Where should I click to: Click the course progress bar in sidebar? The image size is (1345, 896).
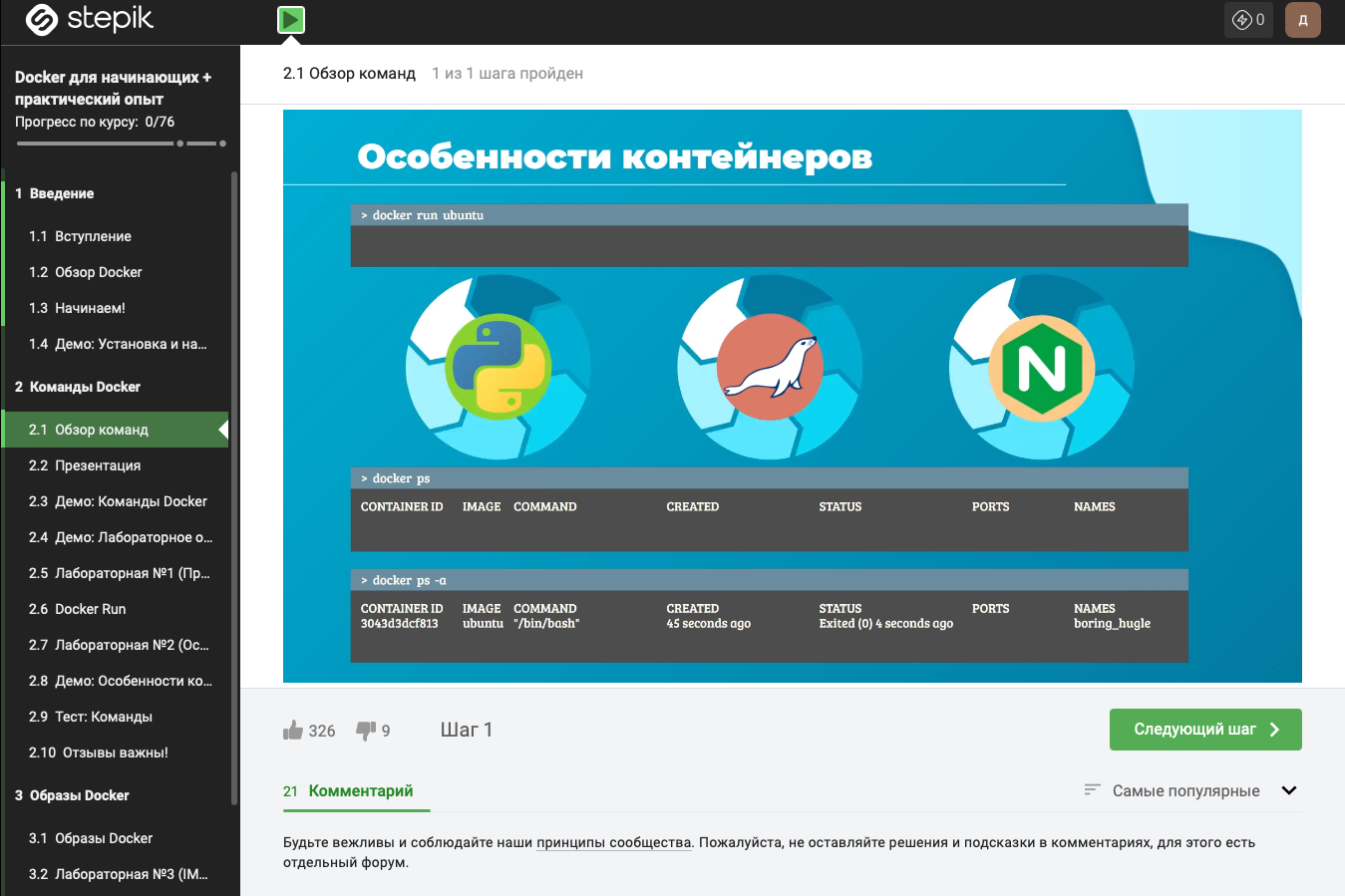tap(122, 144)
